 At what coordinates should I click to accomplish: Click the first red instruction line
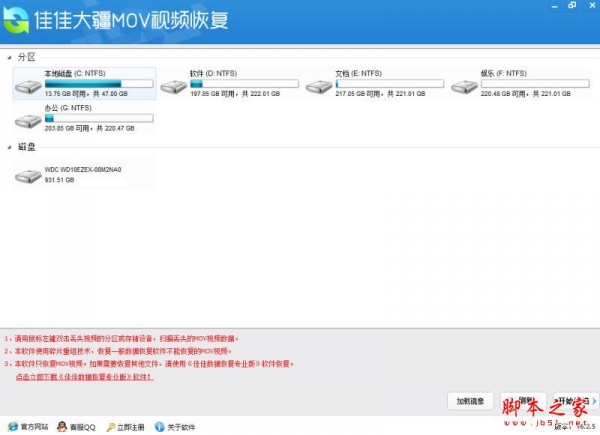tap(122, 339)
